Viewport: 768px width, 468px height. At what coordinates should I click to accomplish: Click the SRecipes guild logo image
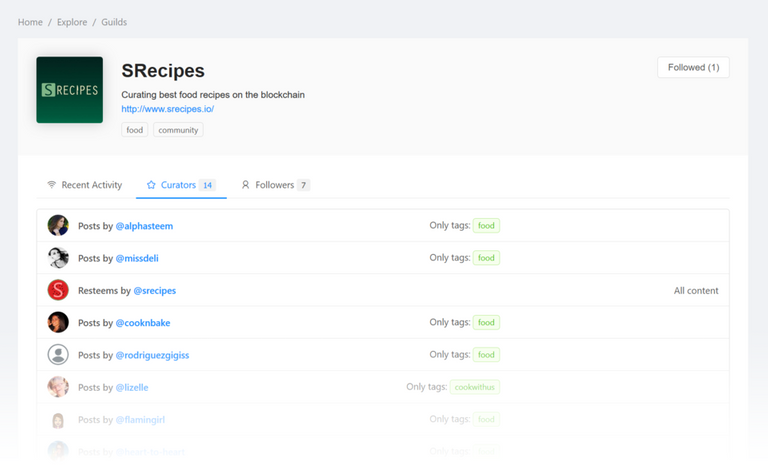click(70, 90)
